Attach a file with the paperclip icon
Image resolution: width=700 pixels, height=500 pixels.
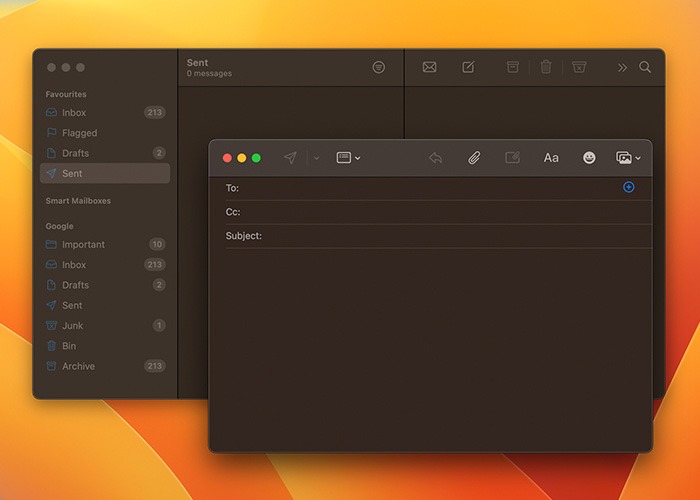(x=474, y=158)
